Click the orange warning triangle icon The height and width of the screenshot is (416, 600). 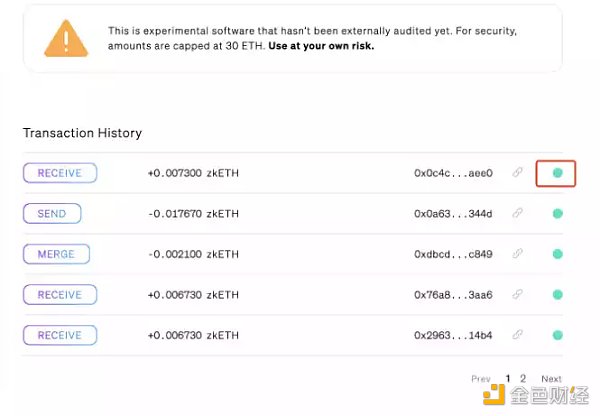pyautogui.click(x=64, y=38)
